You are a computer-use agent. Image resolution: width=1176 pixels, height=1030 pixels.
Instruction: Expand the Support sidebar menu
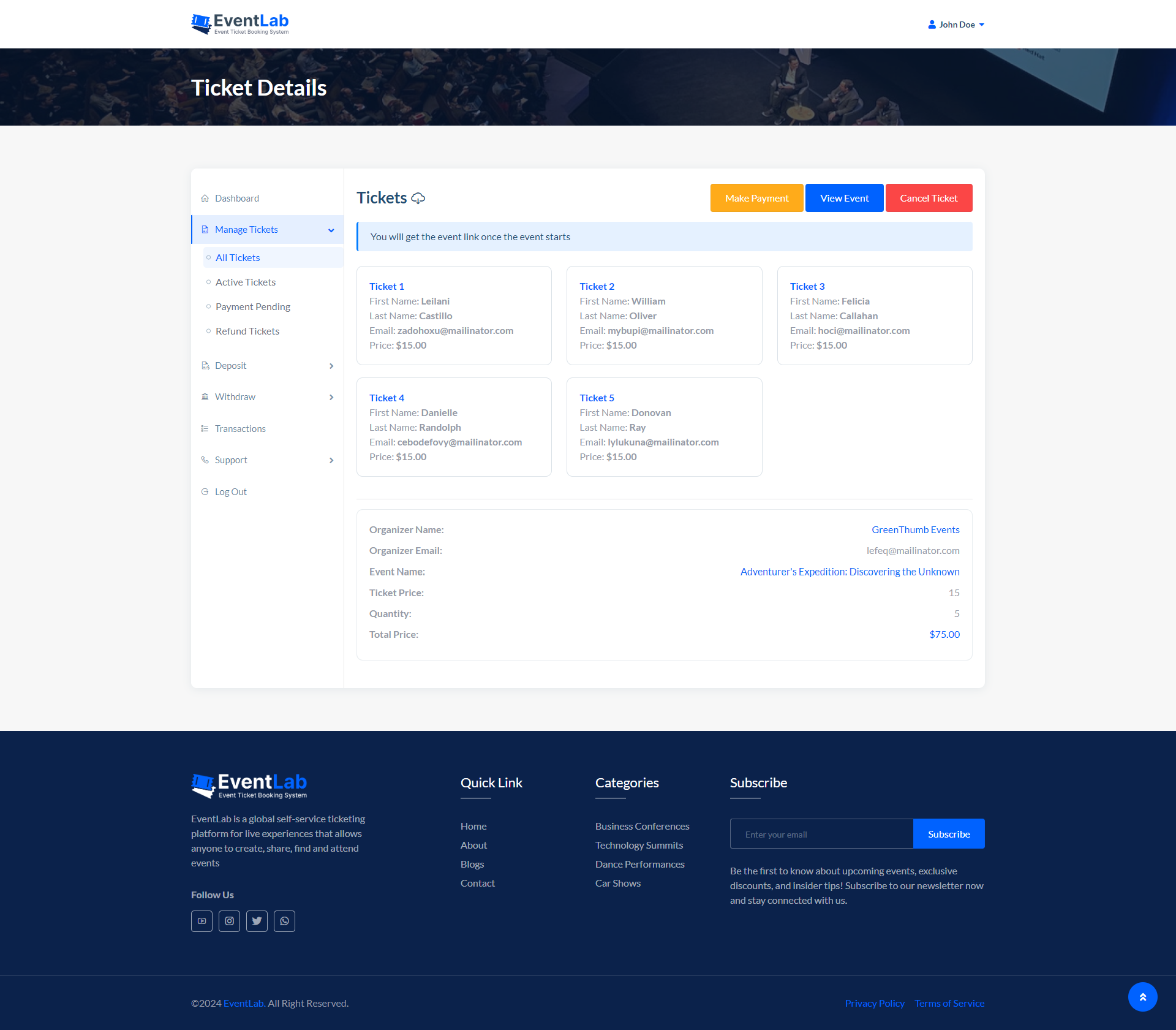click(x=331, y=460)
